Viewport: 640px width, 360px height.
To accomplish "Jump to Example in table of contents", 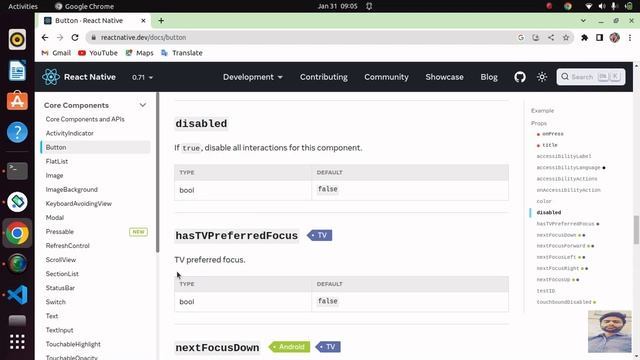I will [542, 111].
